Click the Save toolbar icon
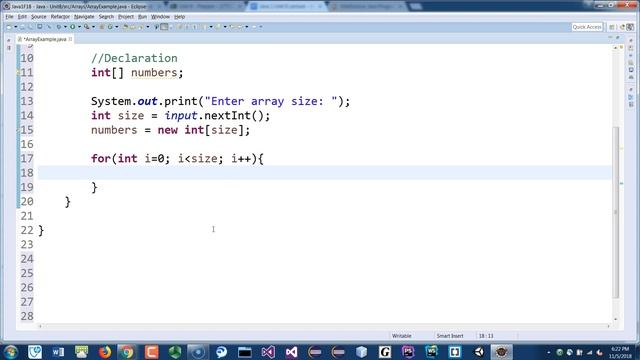The image size is (640, 360). [x=22, y=27]
